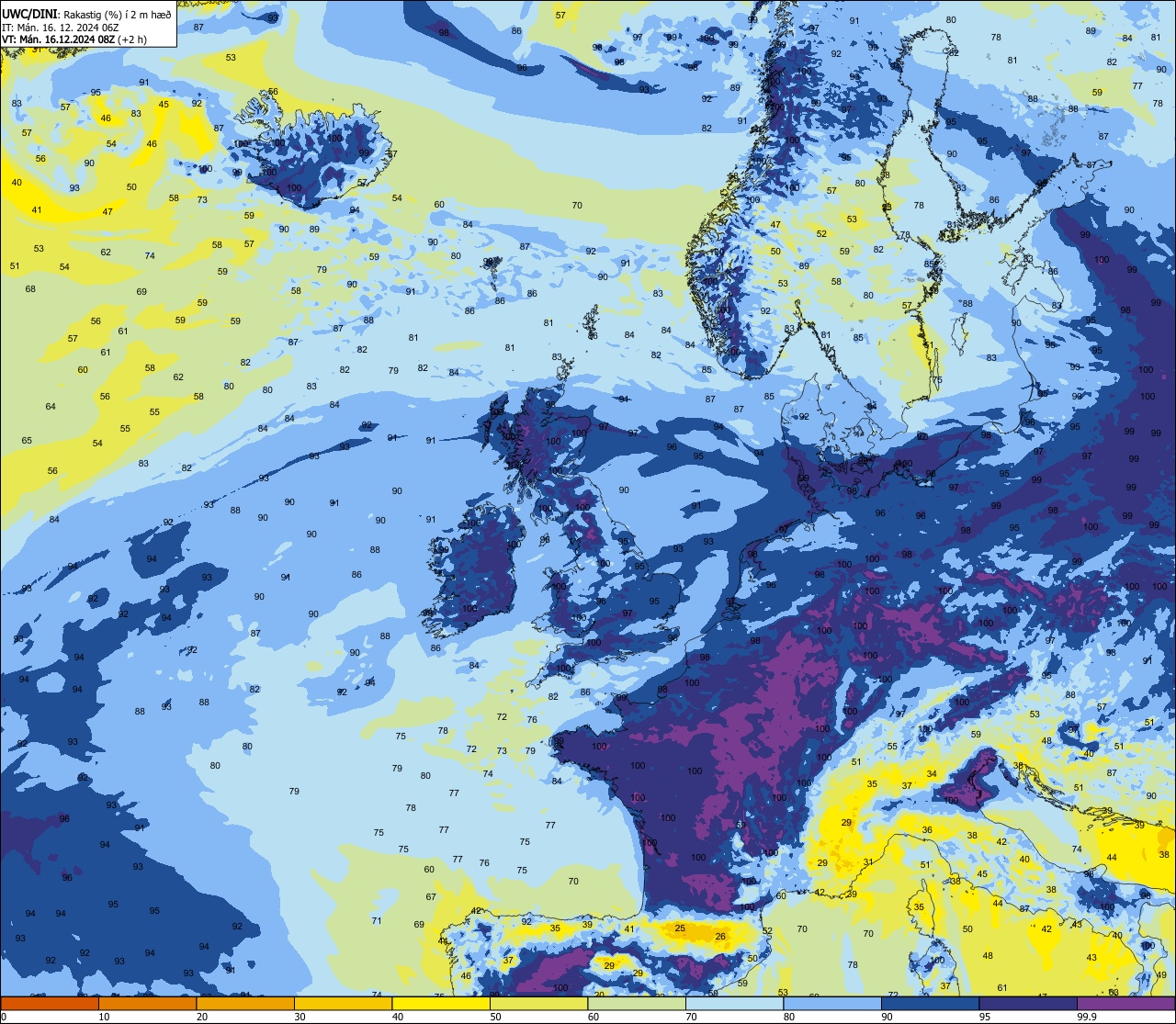The height and width of the screenshot is (1024, 1176).
Task: Click the humidity value "26" over northern Spain
Action: (720, 937)
